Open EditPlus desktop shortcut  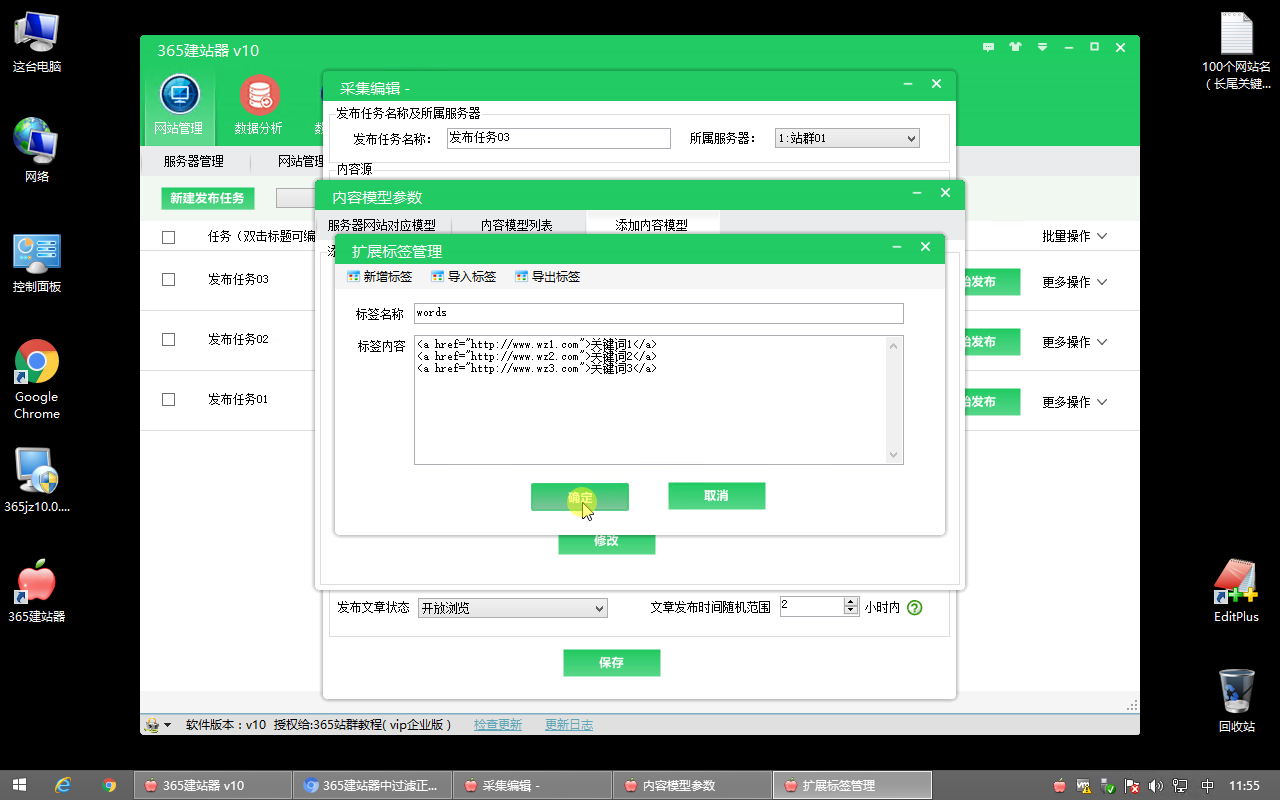tap(1237, 591)
